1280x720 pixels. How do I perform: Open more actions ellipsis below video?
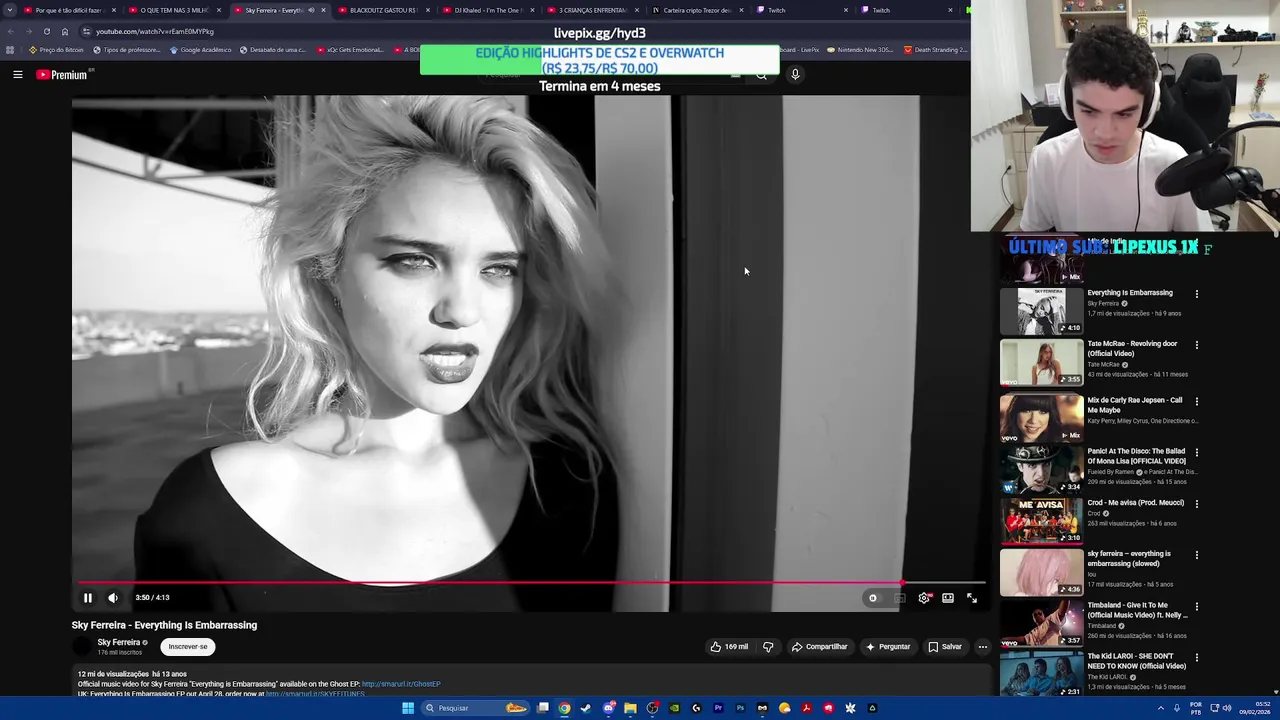983,647
